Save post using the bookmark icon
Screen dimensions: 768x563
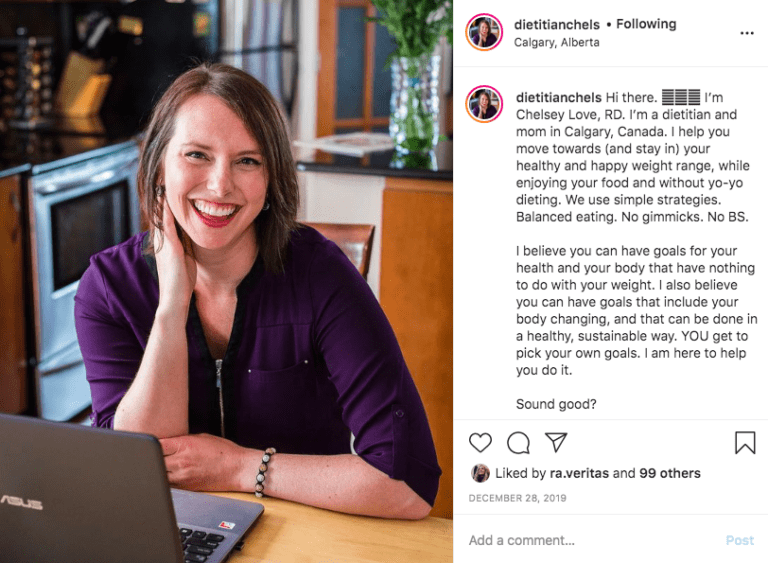coord(744,442)
